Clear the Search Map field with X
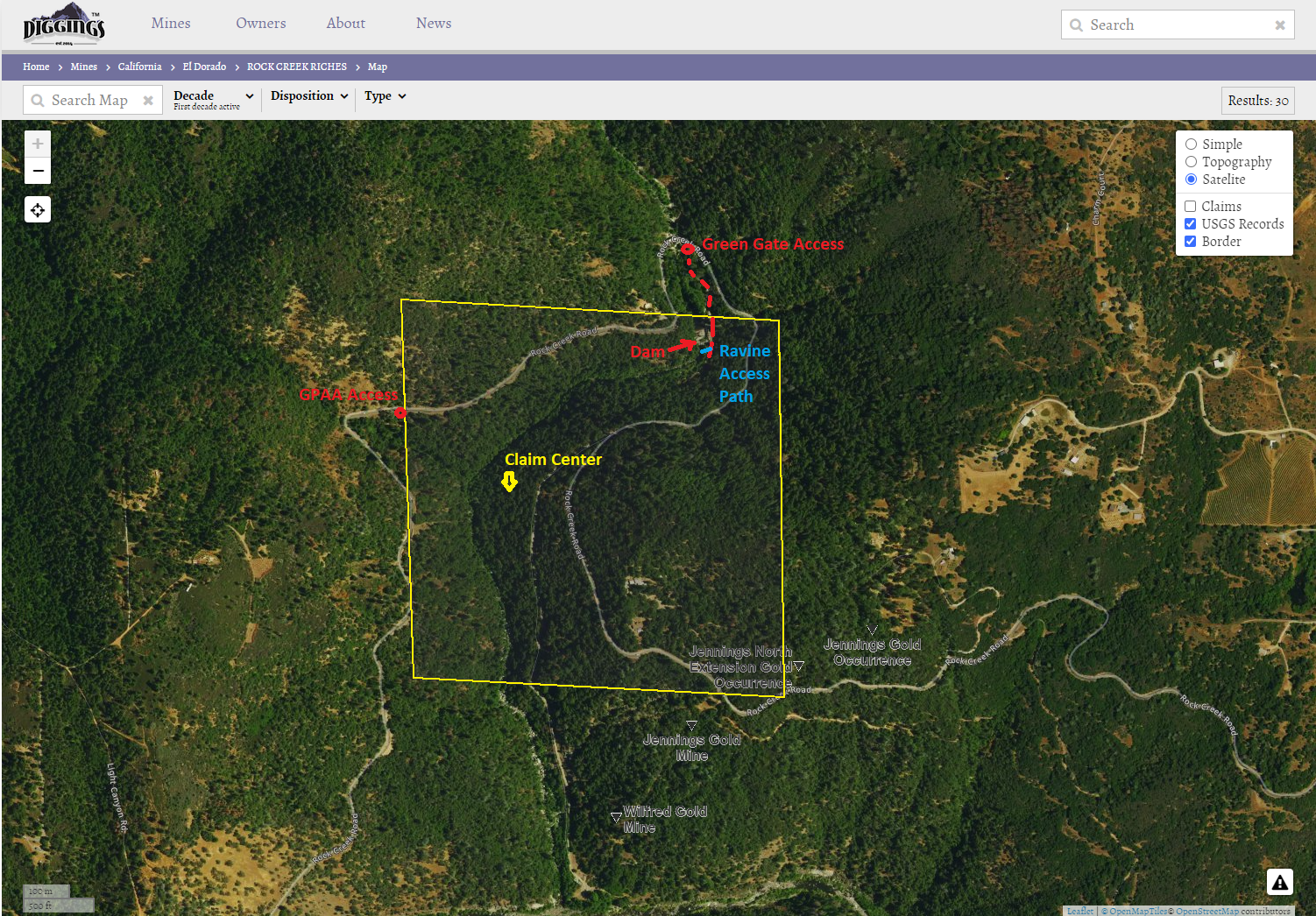This screenshot has width=1316, height=916. (148, 101)
